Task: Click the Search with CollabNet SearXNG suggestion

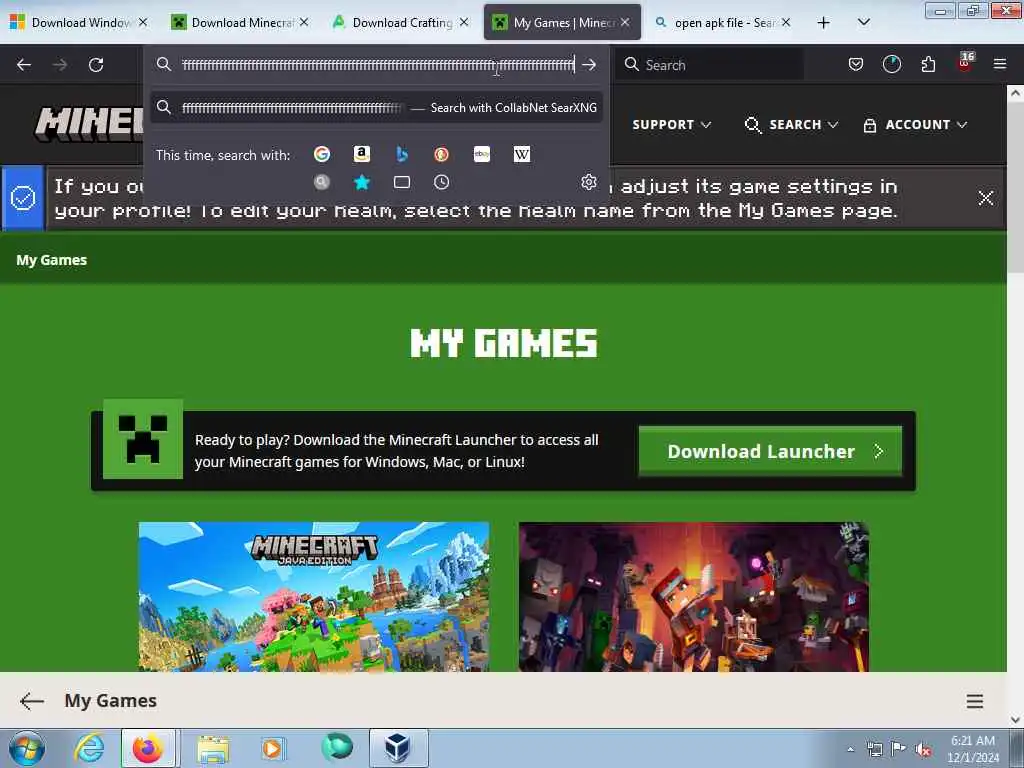Action: [376, 107]
